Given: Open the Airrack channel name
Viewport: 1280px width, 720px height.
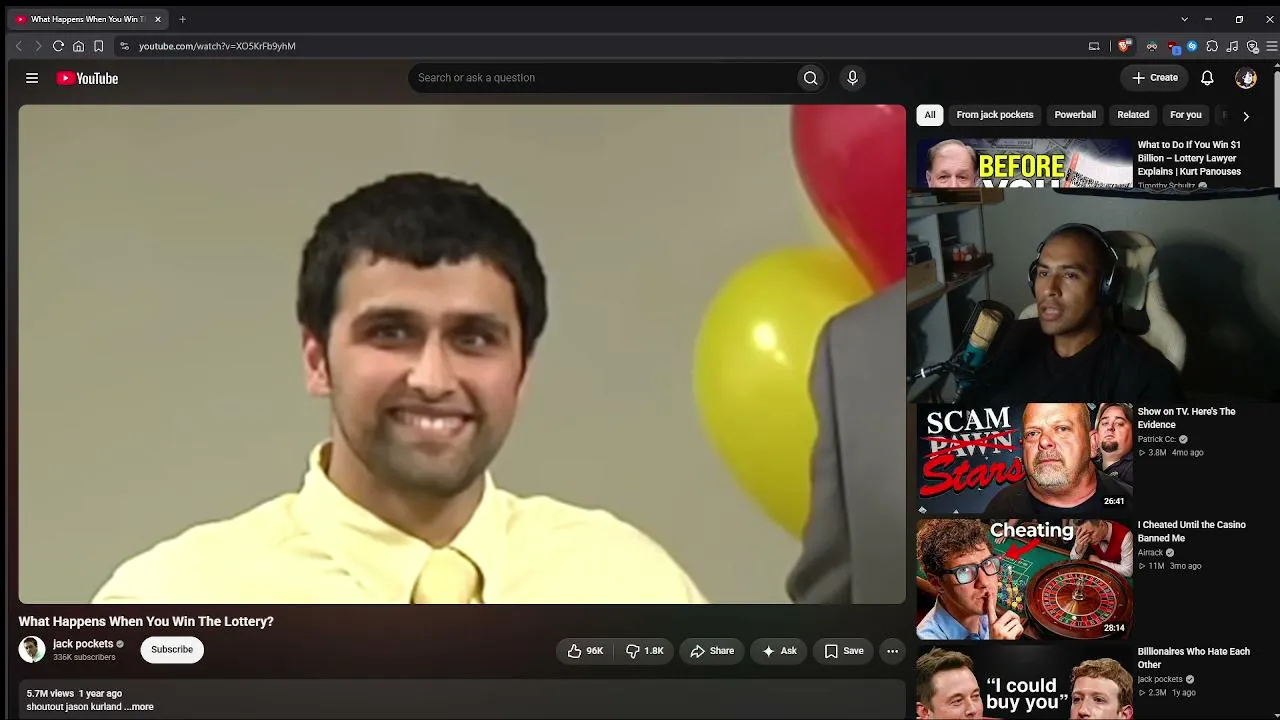Looking at the screenshot, I should [x=1150, y=553].
